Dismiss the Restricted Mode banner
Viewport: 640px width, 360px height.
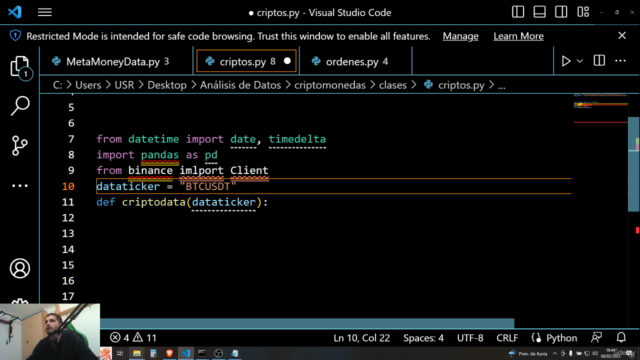click(622, 36)
